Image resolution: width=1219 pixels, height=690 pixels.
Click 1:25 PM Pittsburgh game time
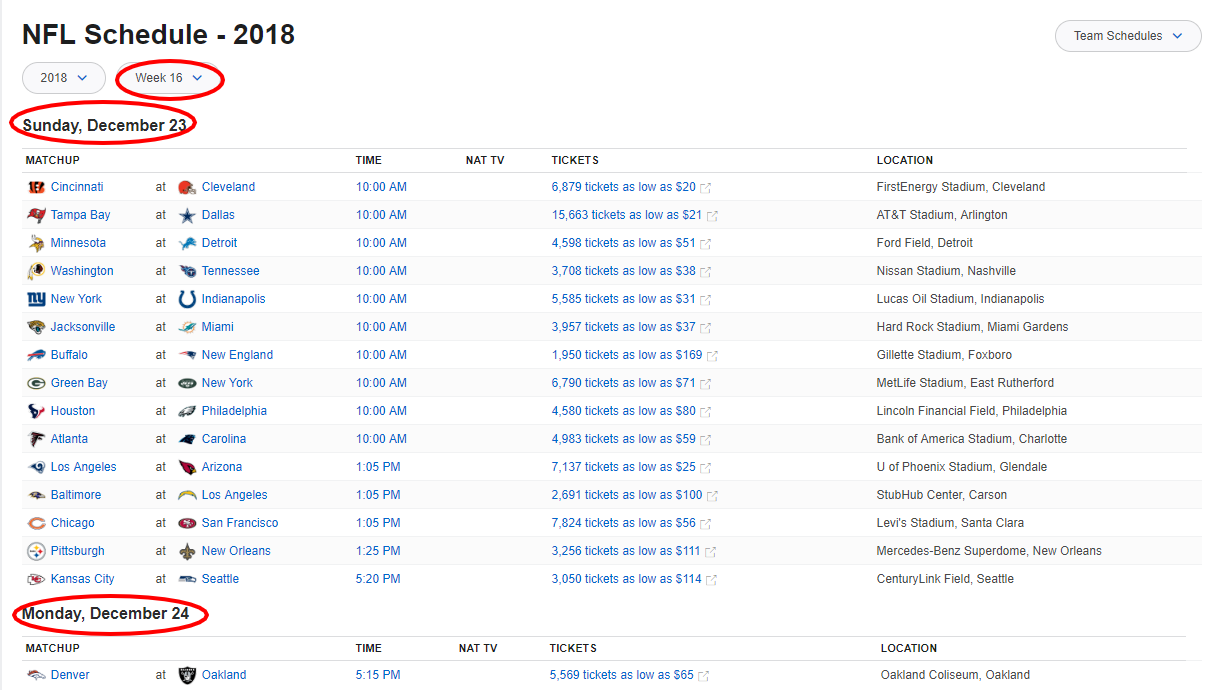(x=378, y=551)
